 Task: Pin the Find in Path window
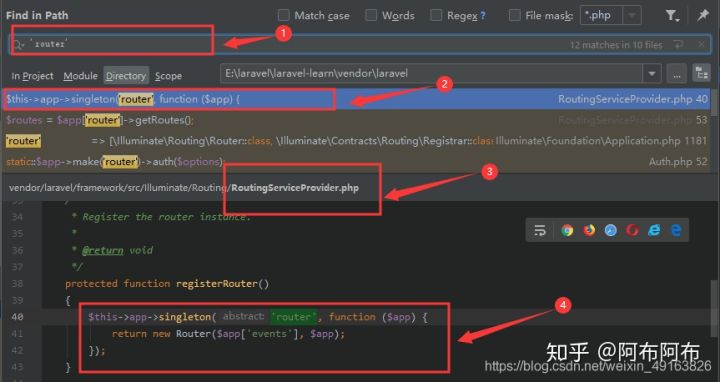pos(703,16)
